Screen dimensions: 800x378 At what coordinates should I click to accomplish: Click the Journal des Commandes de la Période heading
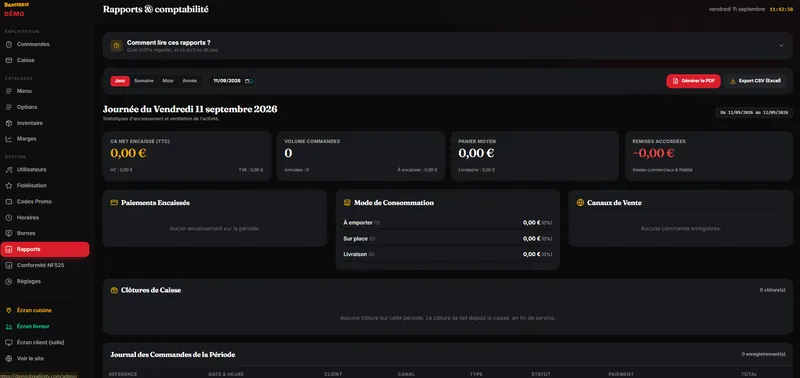pyautogui.click(x=172, y=355)
